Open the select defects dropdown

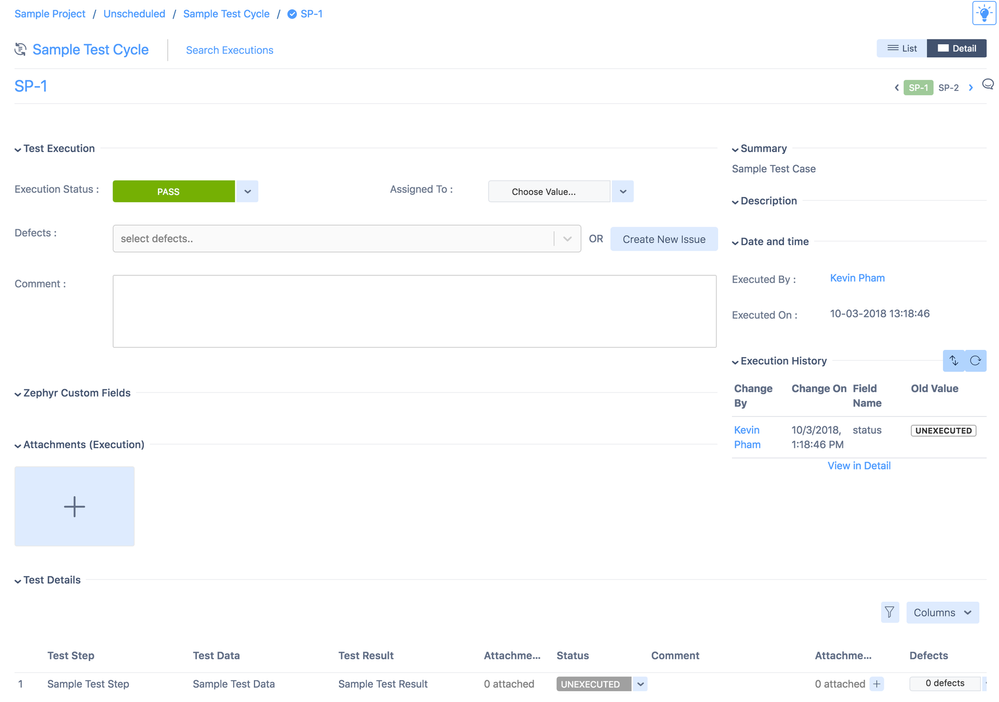(347, 238)
